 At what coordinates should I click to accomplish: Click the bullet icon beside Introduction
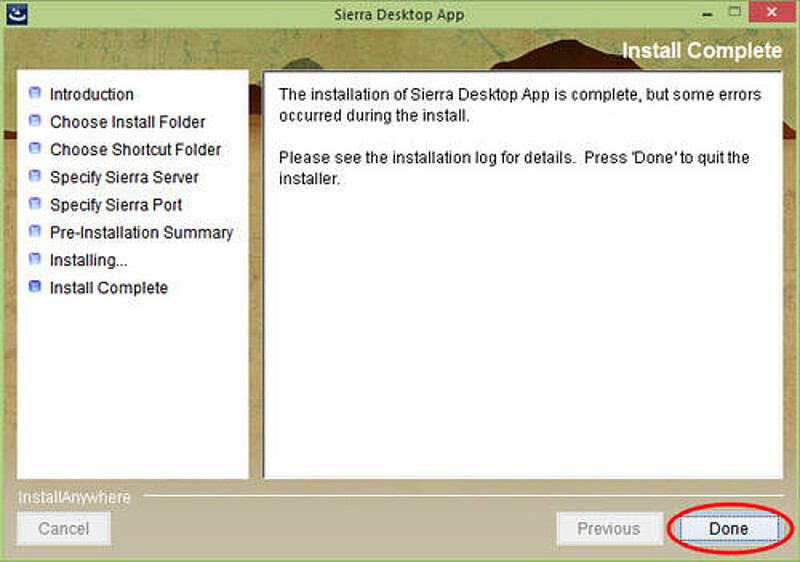35,93
